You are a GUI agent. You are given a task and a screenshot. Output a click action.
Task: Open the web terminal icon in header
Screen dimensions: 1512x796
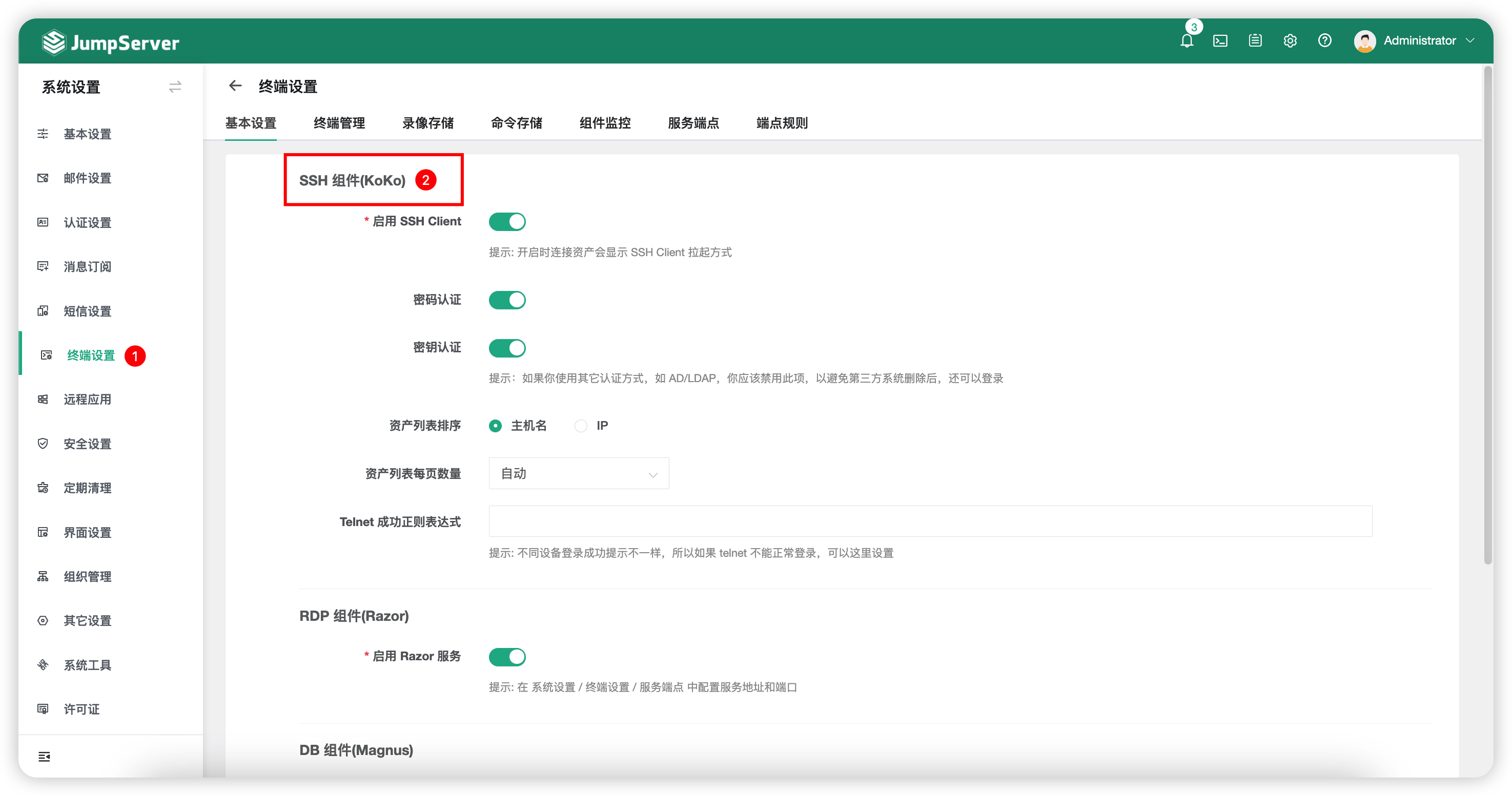(x=1221, y=40)
